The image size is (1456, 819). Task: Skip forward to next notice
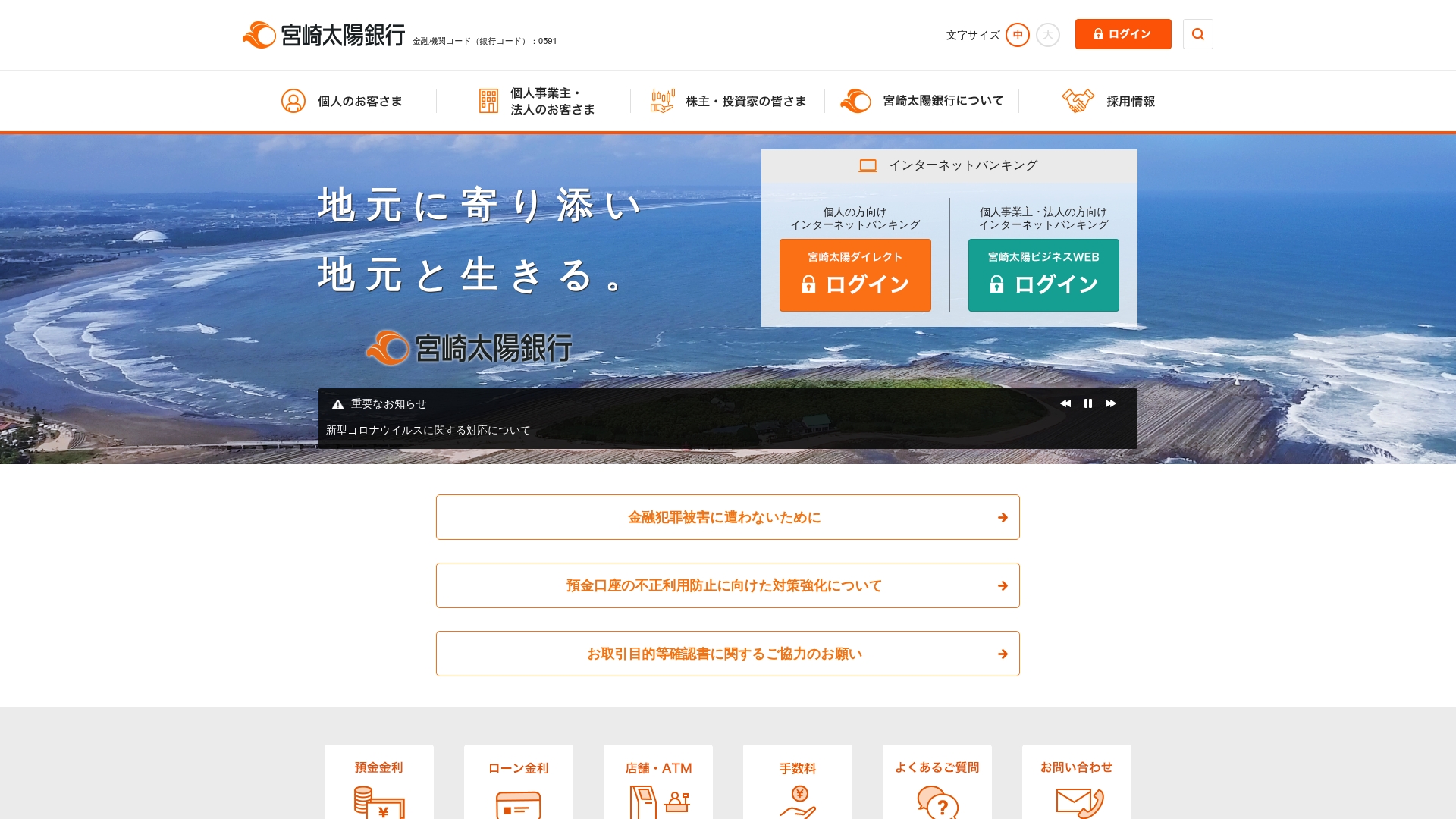coord(1111,403)
